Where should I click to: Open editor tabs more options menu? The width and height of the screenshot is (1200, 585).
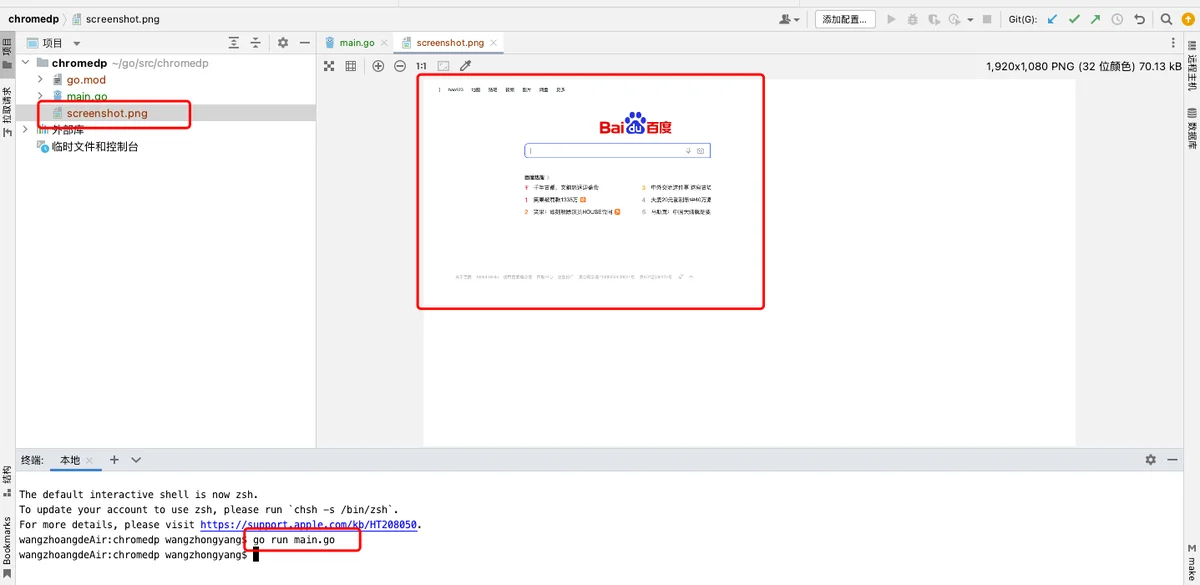[x=1174, y=43]
